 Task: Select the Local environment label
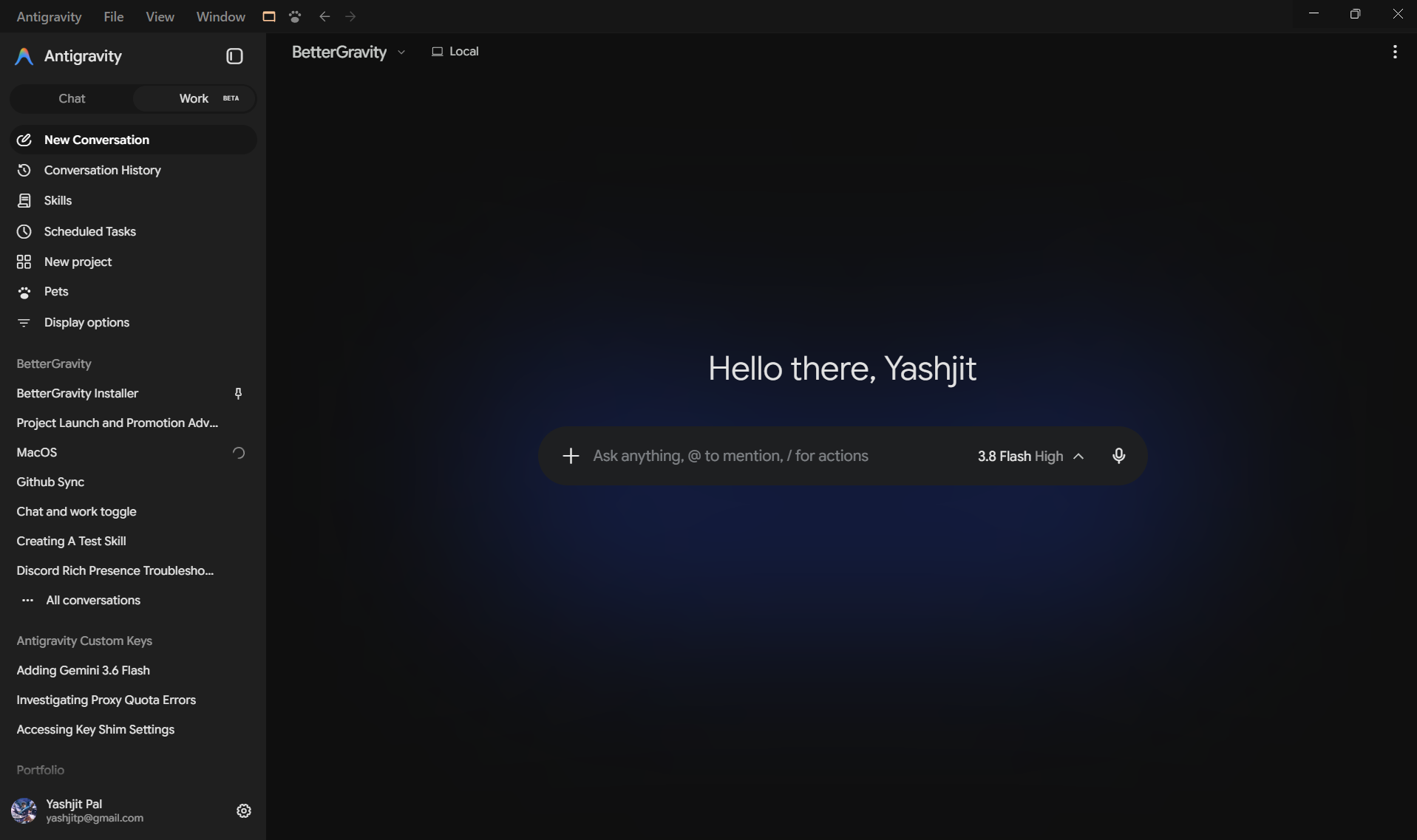point(464,52)
